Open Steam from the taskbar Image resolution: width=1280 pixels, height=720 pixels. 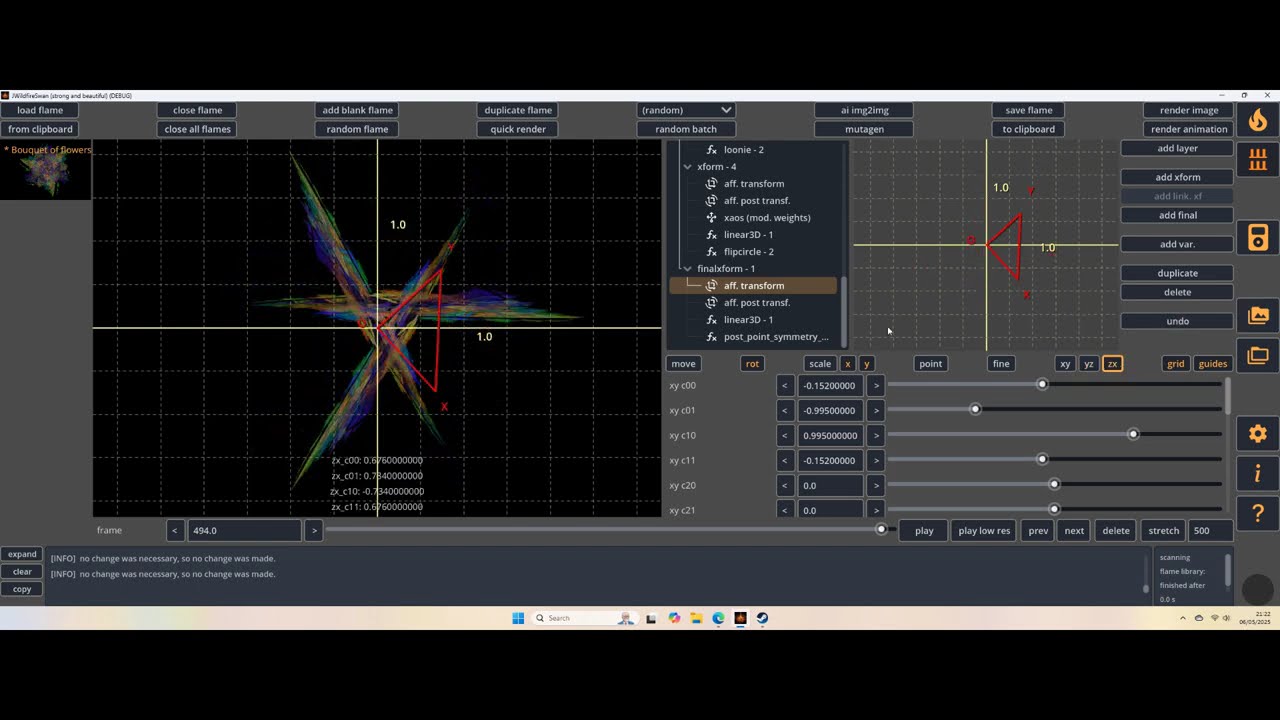(762, 618)
